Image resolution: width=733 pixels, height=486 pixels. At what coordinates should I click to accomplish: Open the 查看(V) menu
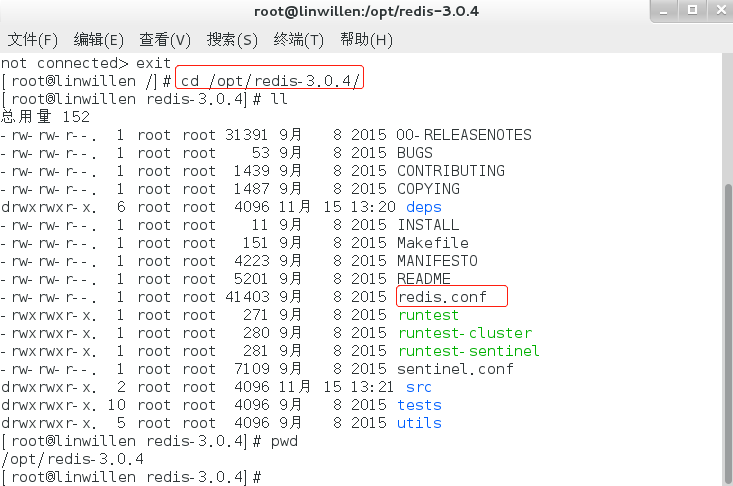tap(165, 40)
